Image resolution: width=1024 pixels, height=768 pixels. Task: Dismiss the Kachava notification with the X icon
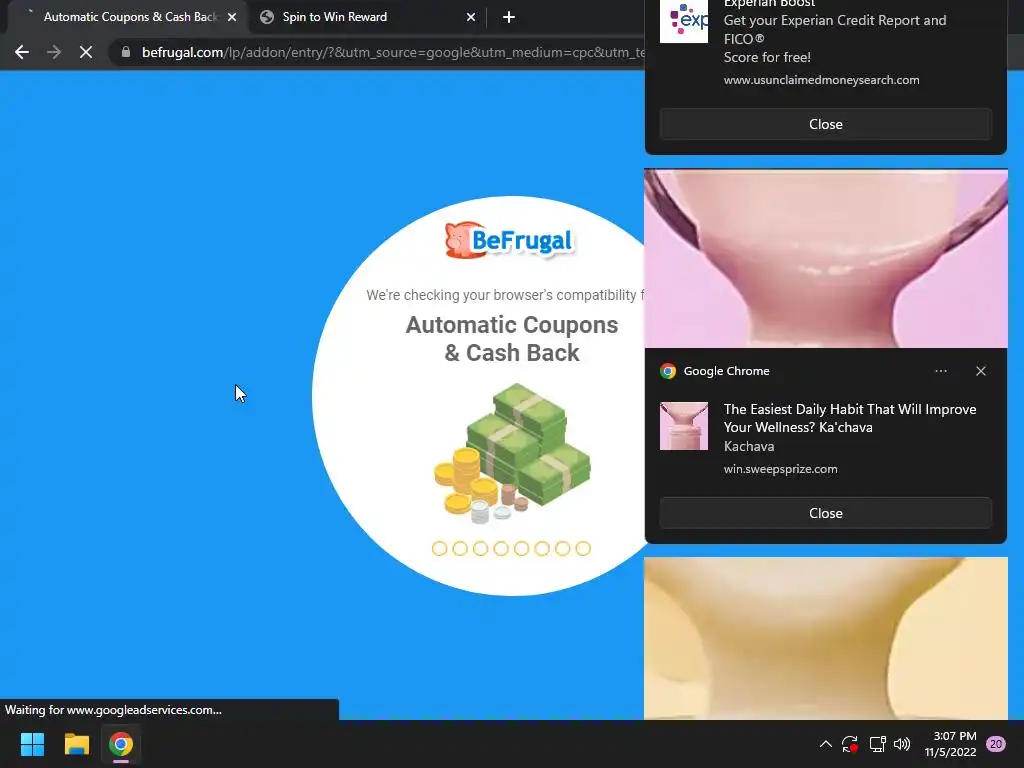tap(980, 371)
